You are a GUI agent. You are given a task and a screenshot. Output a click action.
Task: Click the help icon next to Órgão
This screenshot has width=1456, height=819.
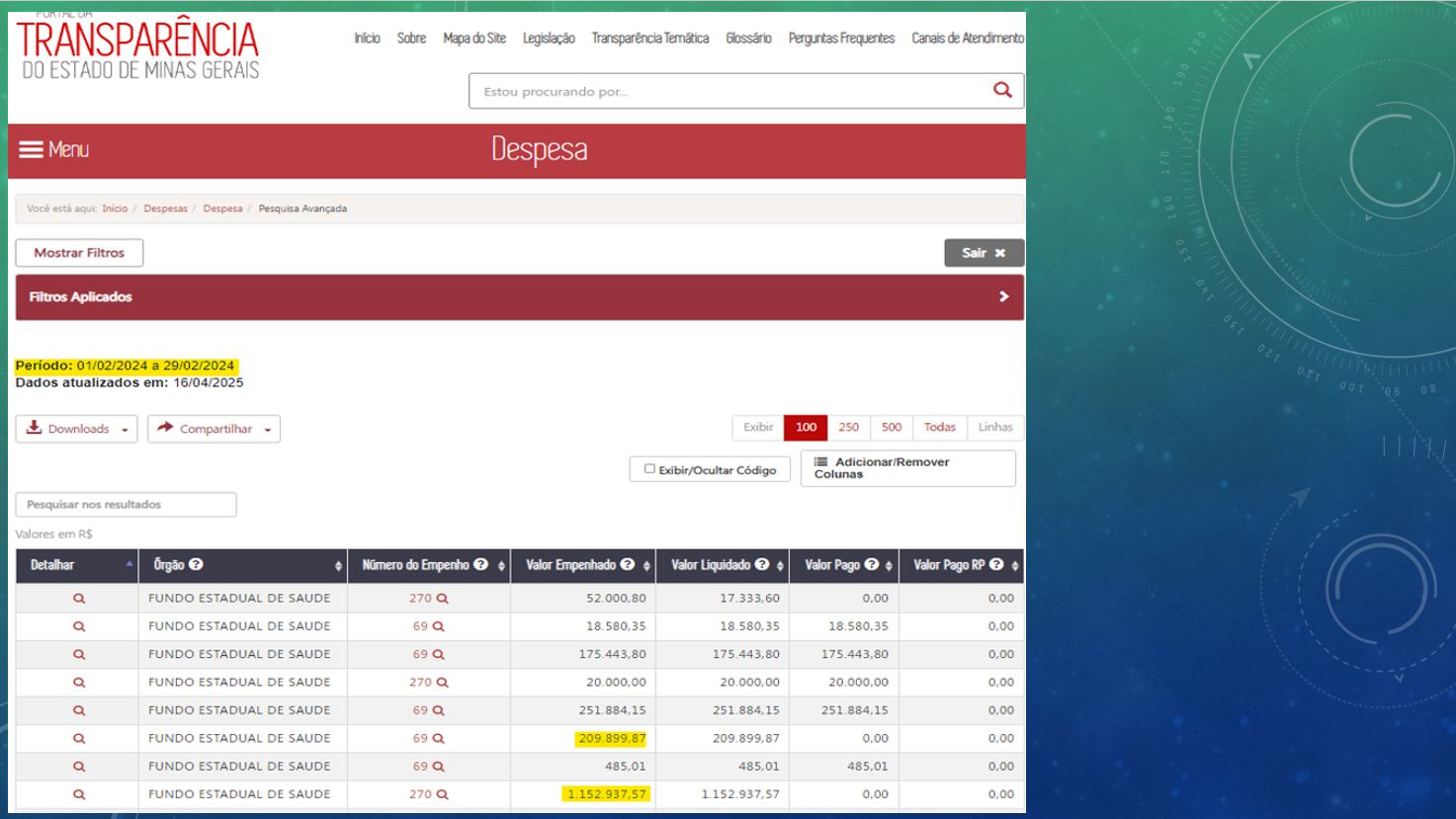196,564
